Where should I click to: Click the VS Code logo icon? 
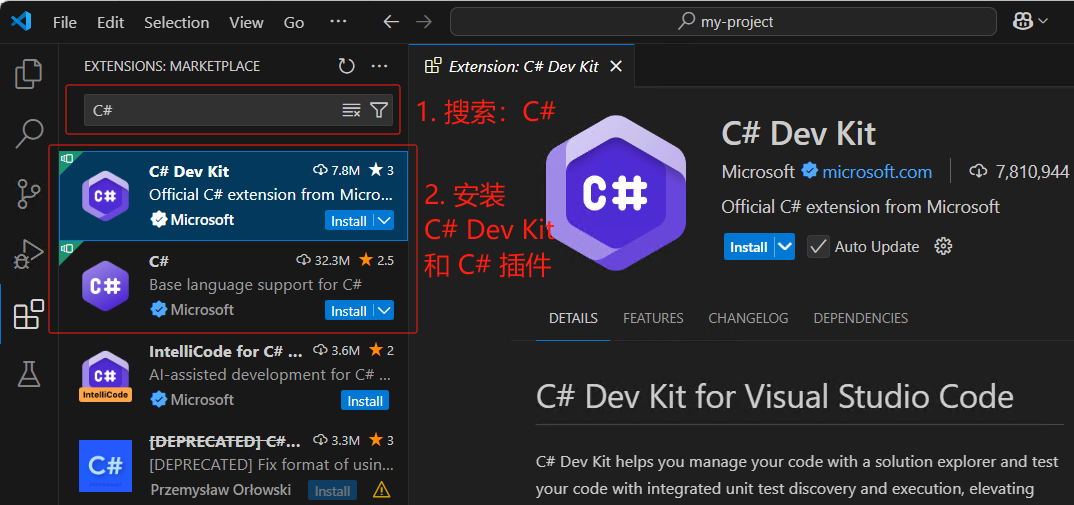21,22
